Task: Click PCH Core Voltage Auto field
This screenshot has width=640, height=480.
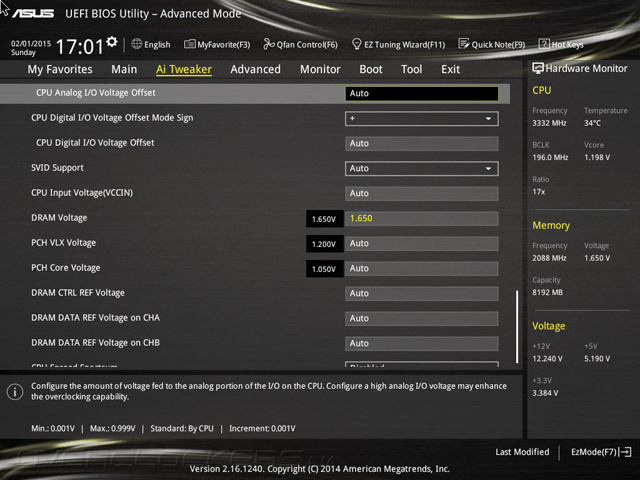Action: pos(422,269)
